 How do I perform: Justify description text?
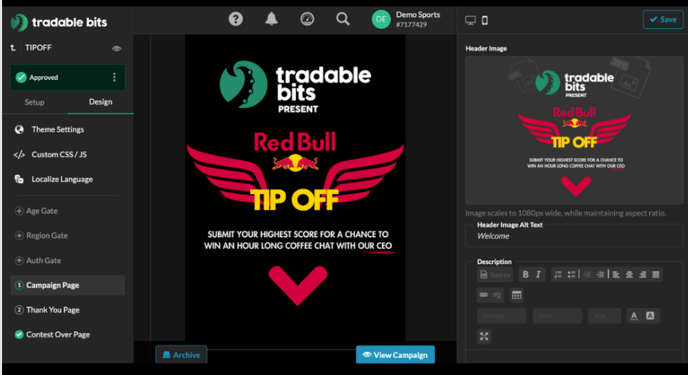pos(656,275)
